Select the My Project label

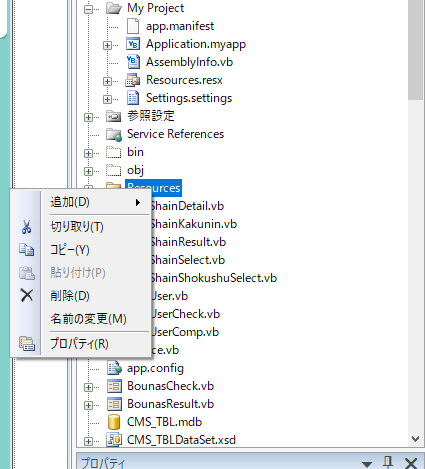pyautogui.click(x=155, y=8)
